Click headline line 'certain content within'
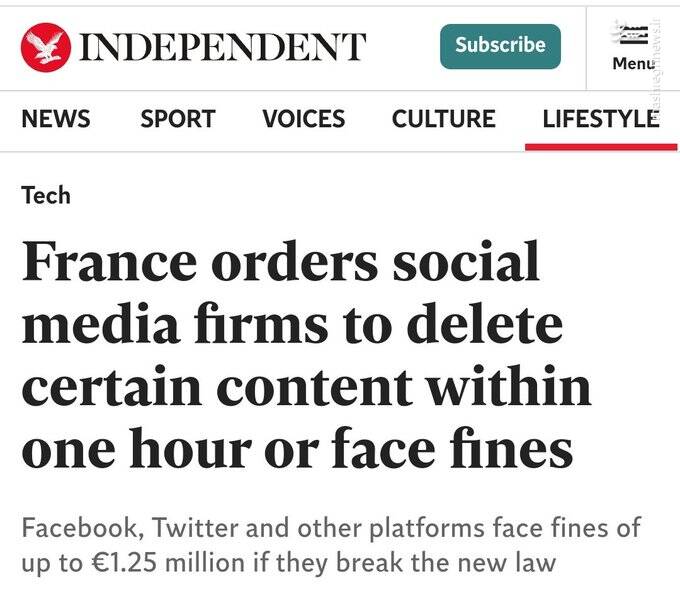 point(306,388)
